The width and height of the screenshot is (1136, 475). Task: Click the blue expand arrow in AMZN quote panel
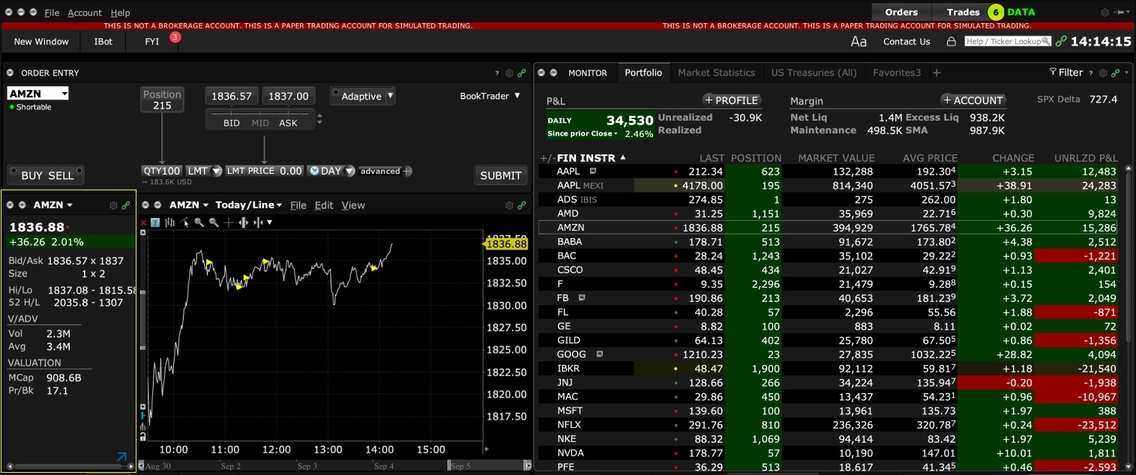[x=122, y=458]
